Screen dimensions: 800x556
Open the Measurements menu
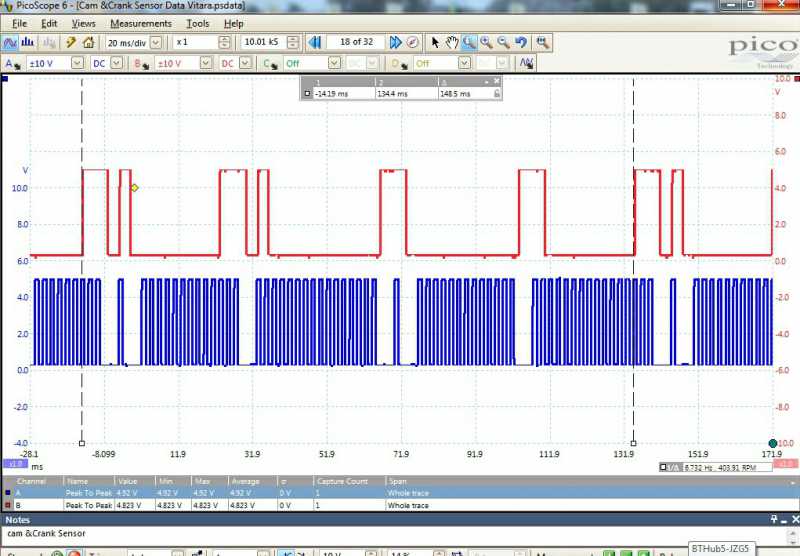(140, 23)
